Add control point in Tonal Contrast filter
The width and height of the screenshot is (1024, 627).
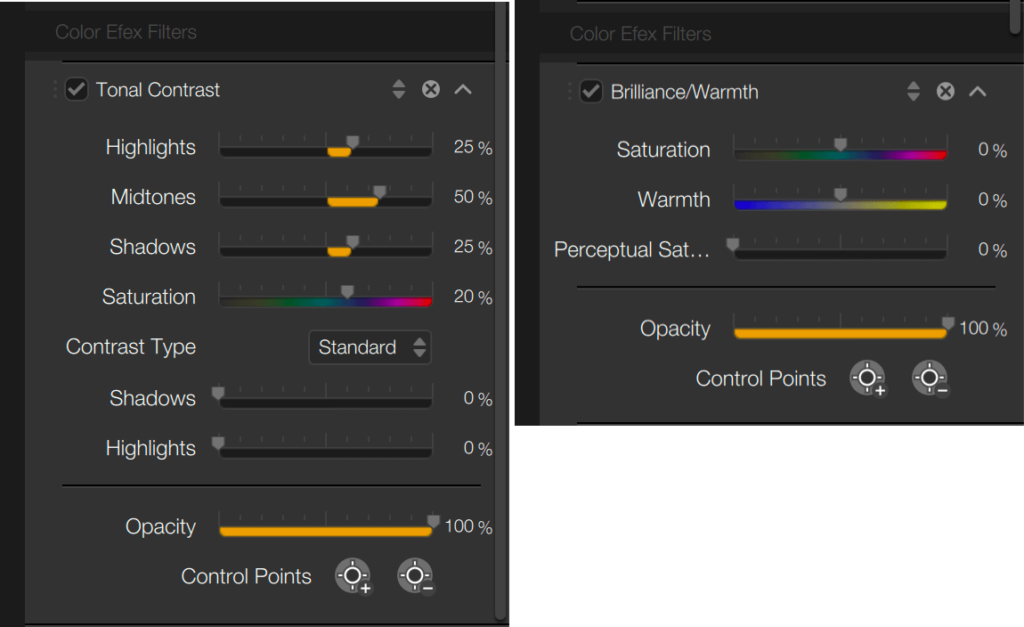(x=352, y=577)
